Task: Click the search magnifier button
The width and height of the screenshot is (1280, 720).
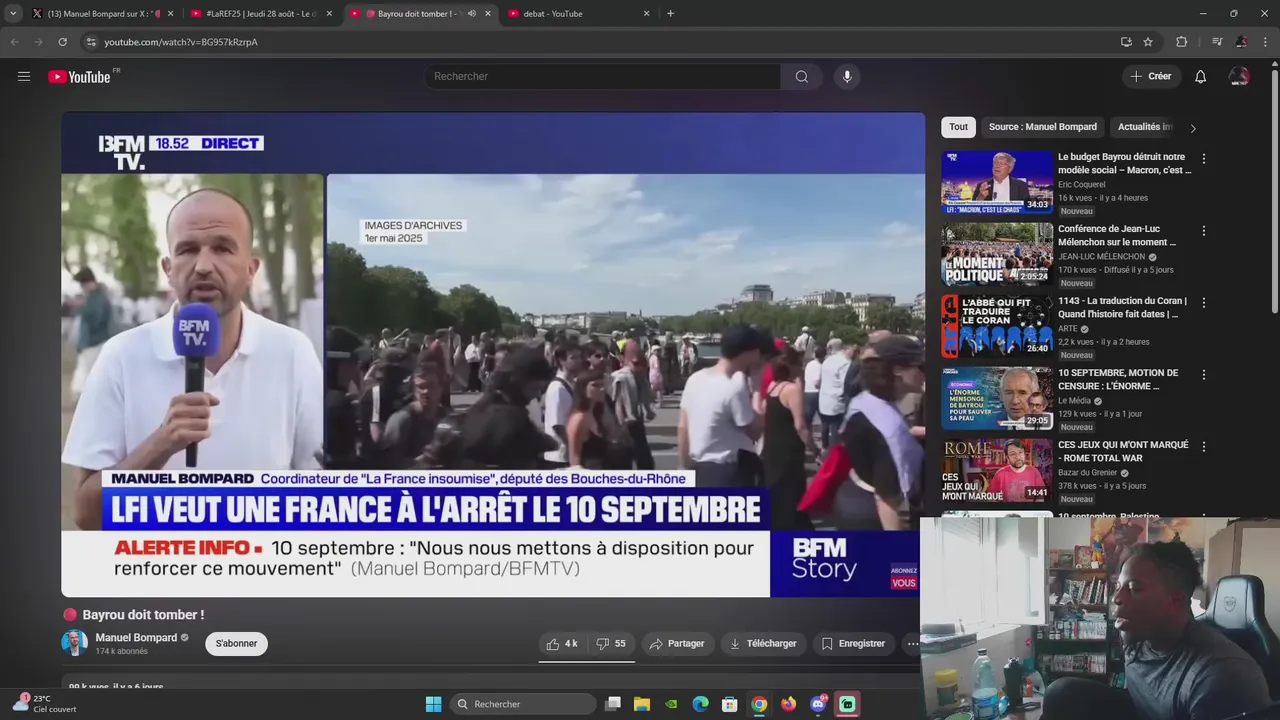Action: coord(801,76)
